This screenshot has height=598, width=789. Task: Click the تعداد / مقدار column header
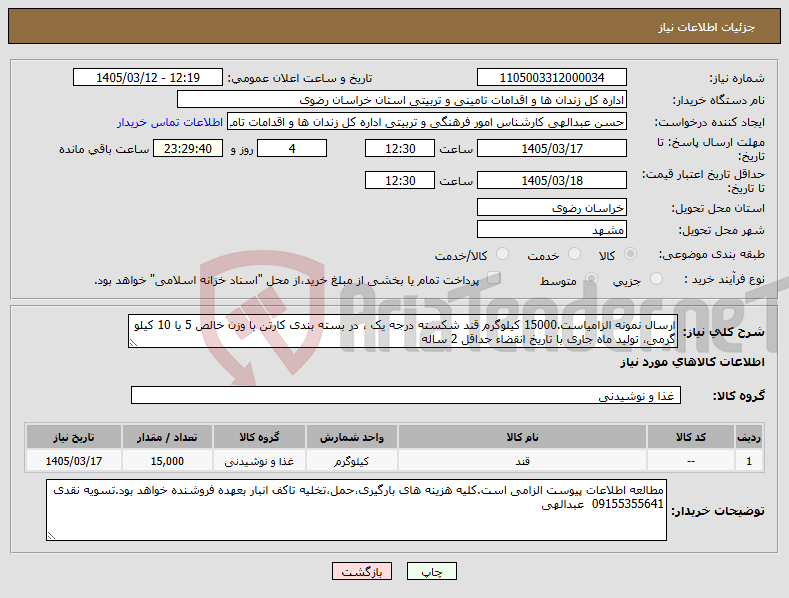pyautogui.click(x=167, y=437)
